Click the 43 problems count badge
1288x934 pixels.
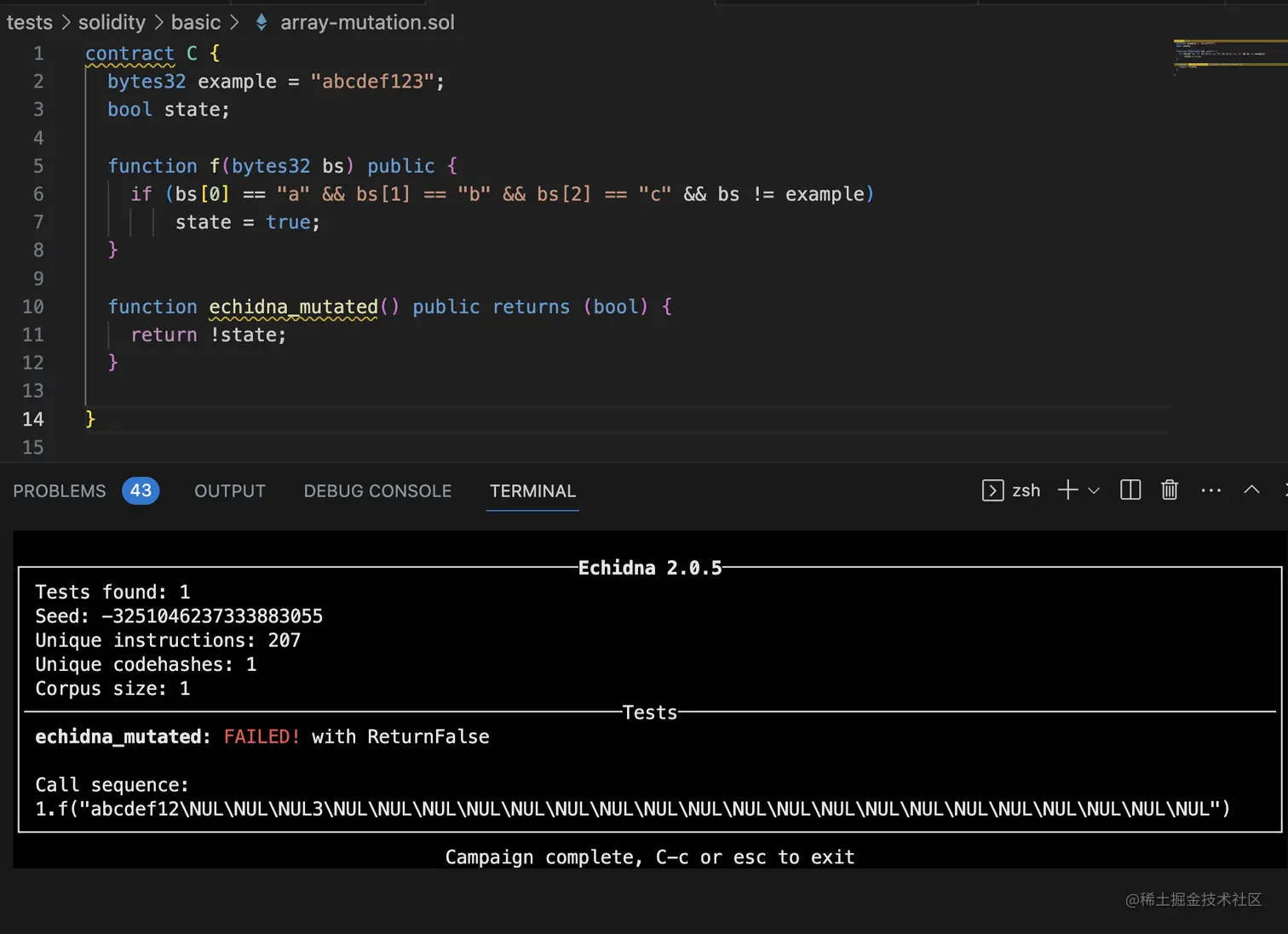(141, 490)
